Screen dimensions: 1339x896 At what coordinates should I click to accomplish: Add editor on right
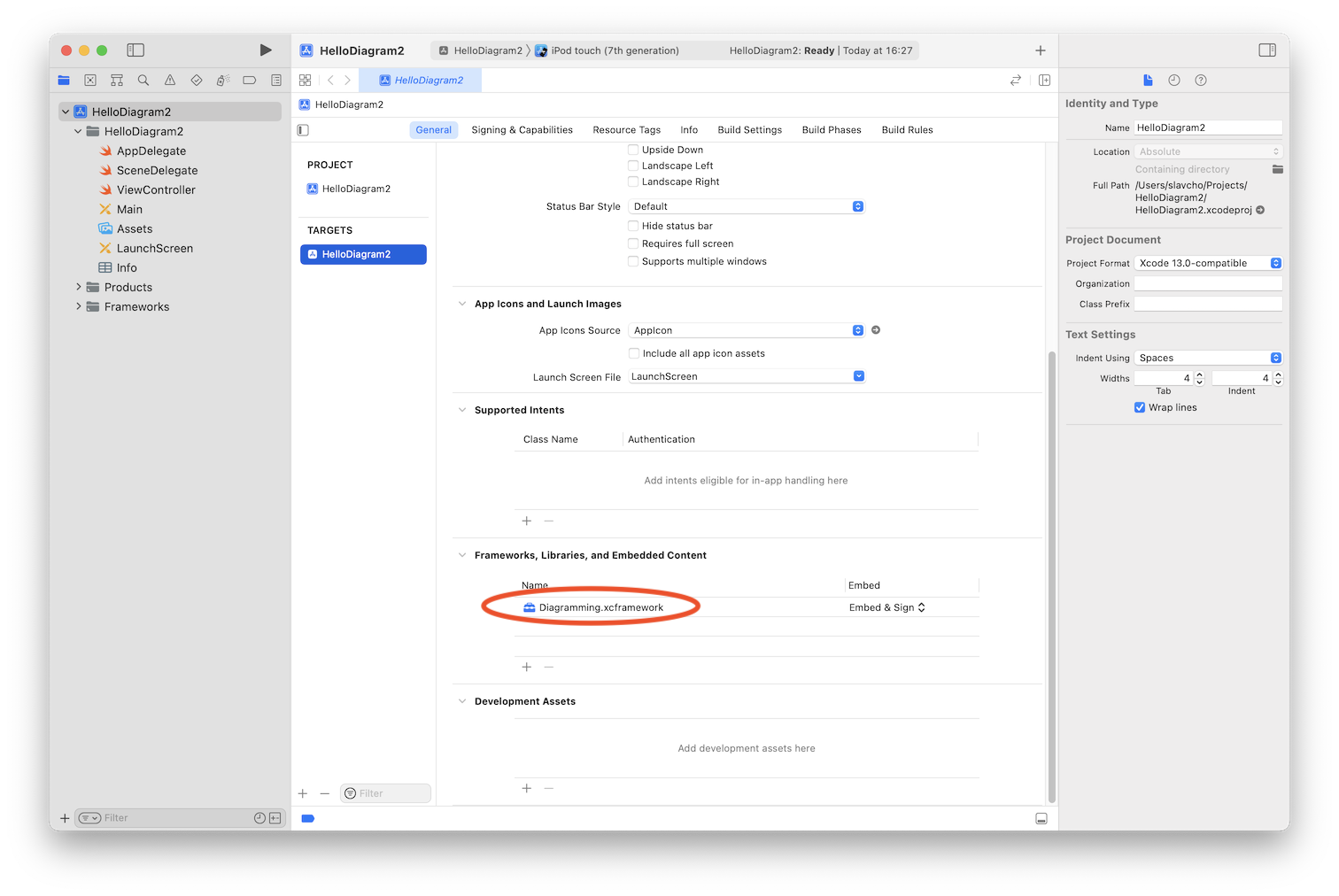click(x=1044, y=80)
